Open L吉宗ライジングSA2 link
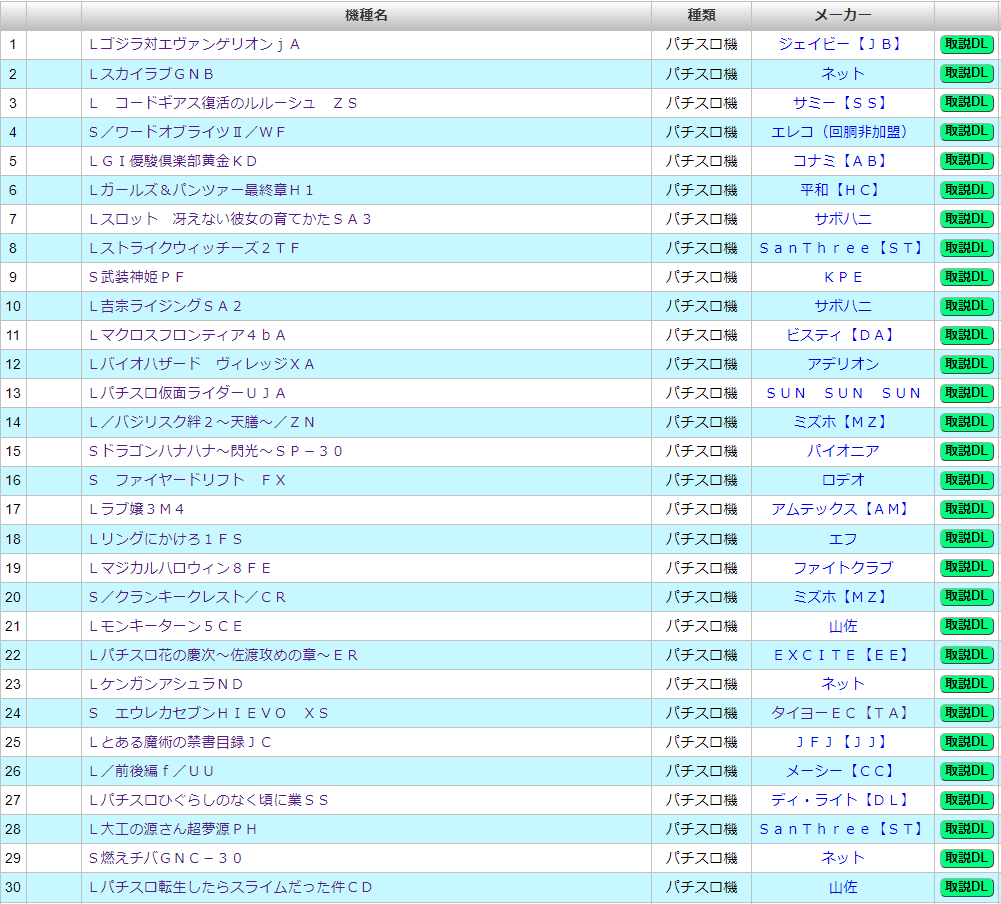The height and width of the screenshot is (904, 1001). click(165, 306)
